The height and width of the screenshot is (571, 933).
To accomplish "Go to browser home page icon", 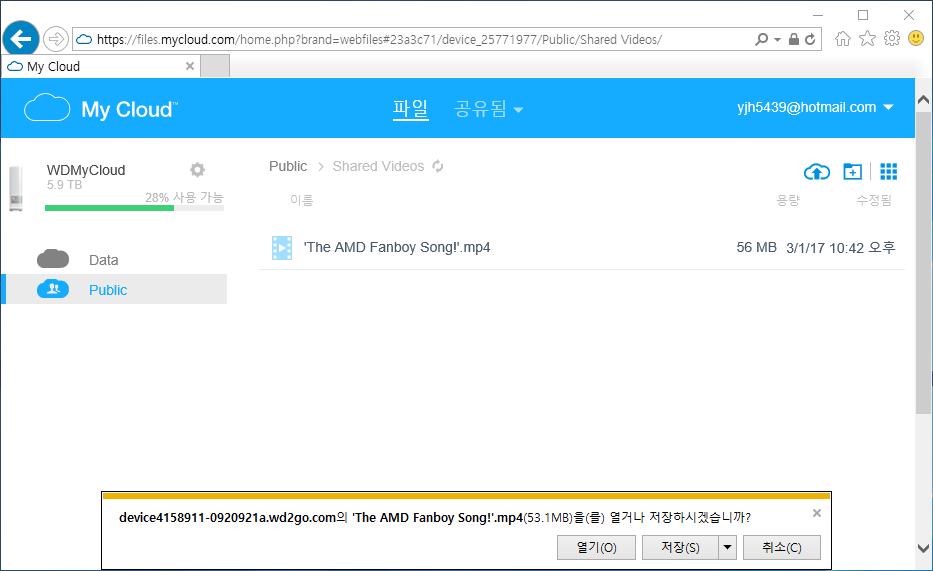I will (x=843, y=39).
